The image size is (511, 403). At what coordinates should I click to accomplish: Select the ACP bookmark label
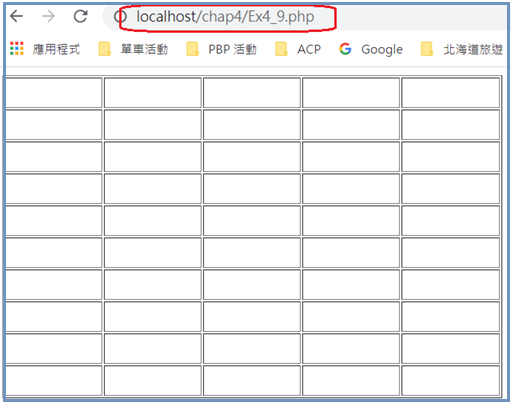pos(309,49)
